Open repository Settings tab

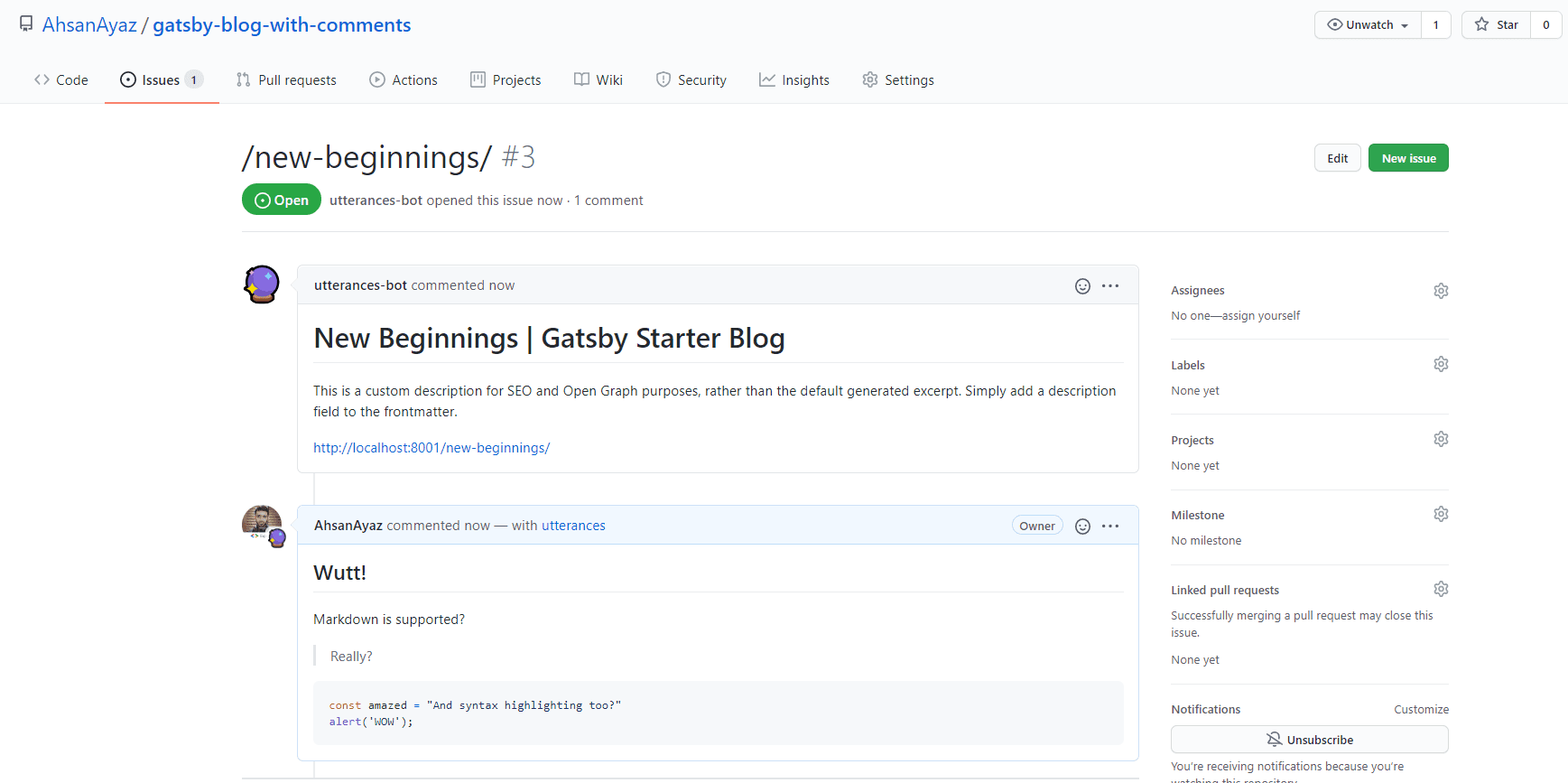tap(898, 80)
